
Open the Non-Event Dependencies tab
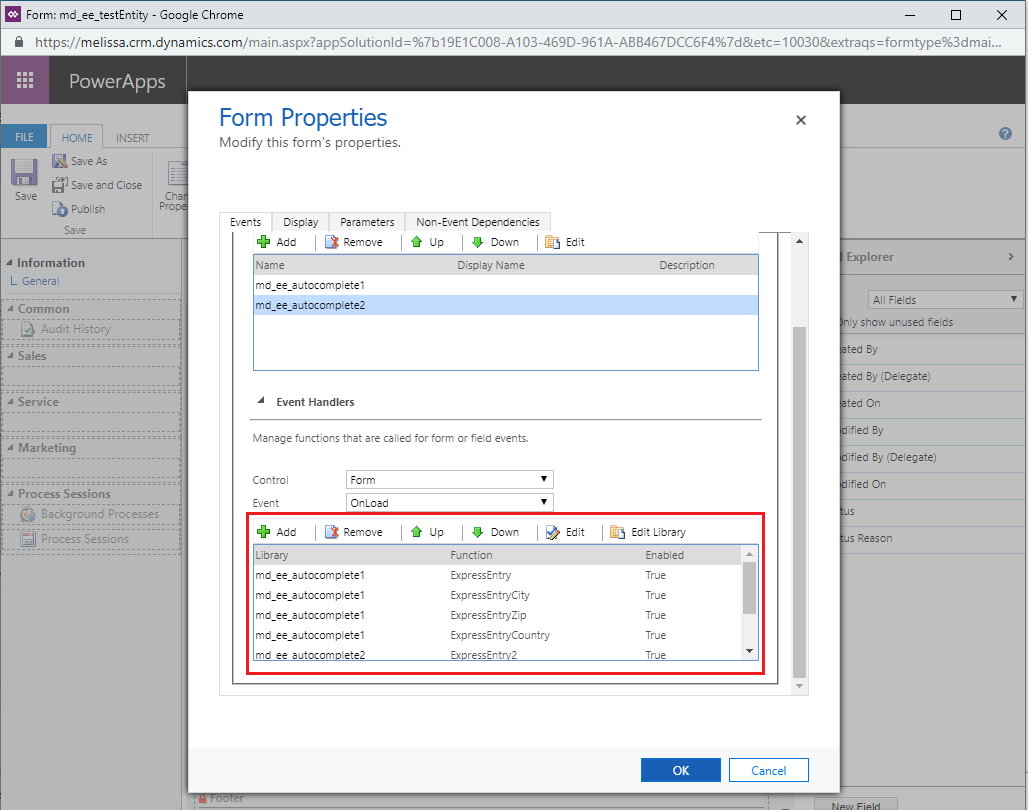pos(477,222)
